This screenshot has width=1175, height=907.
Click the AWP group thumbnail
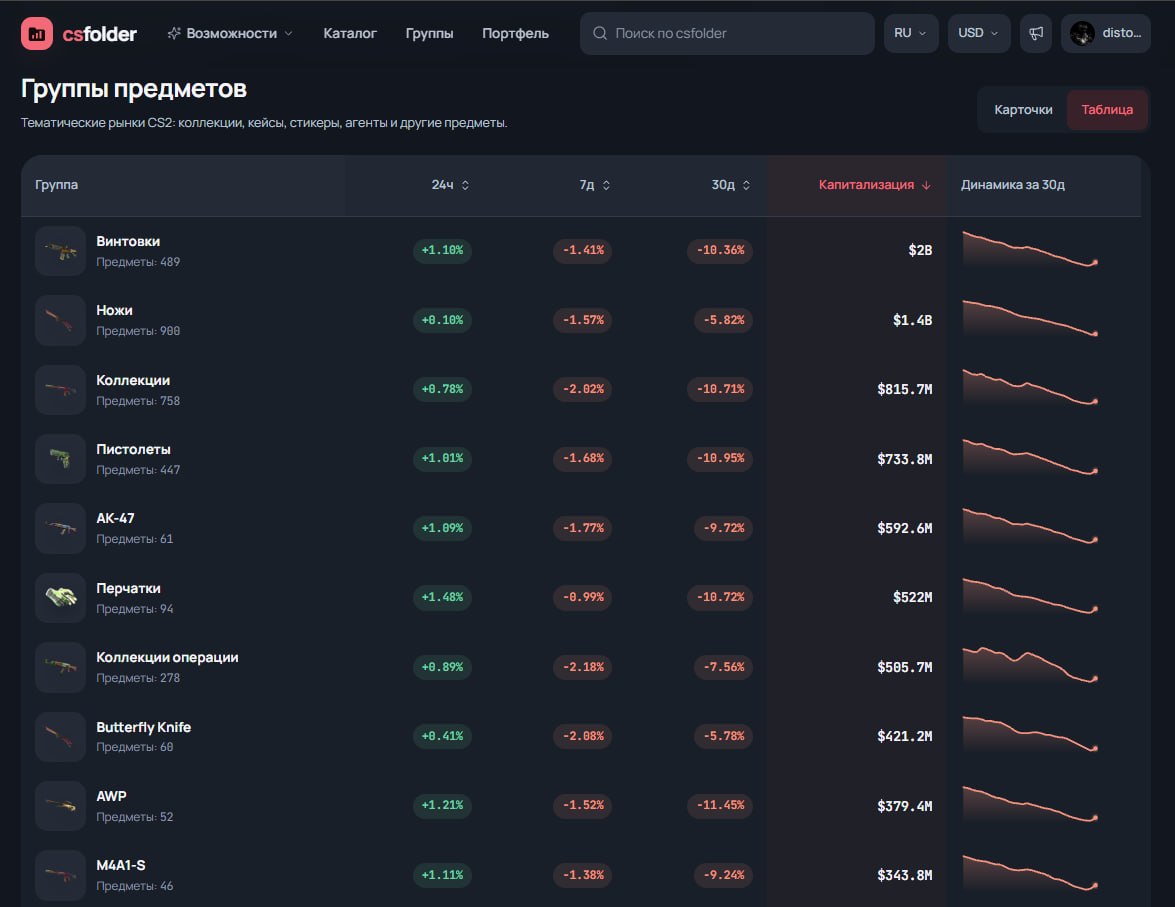click(61, 806)
